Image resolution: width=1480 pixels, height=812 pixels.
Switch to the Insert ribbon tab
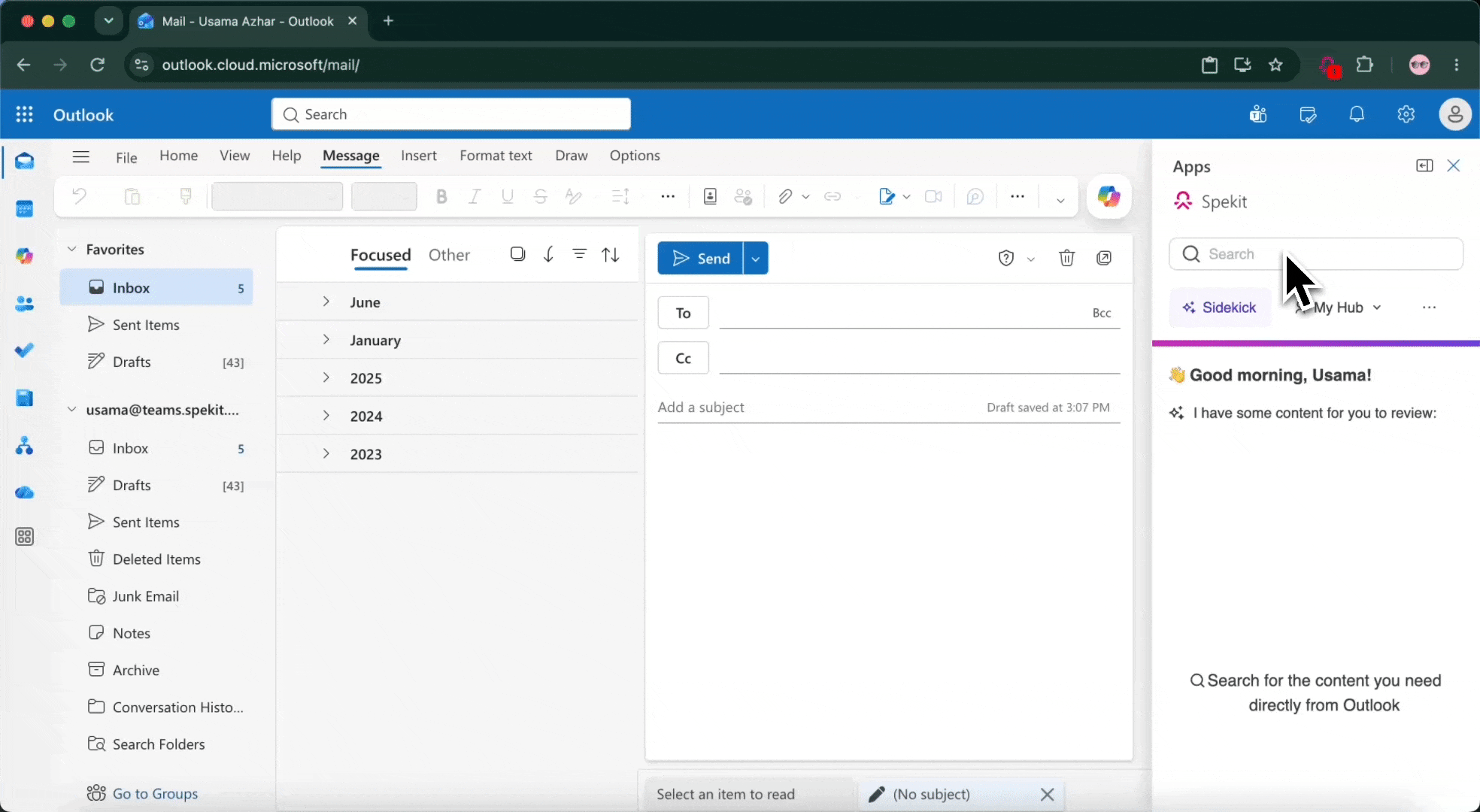click(418, 156)
